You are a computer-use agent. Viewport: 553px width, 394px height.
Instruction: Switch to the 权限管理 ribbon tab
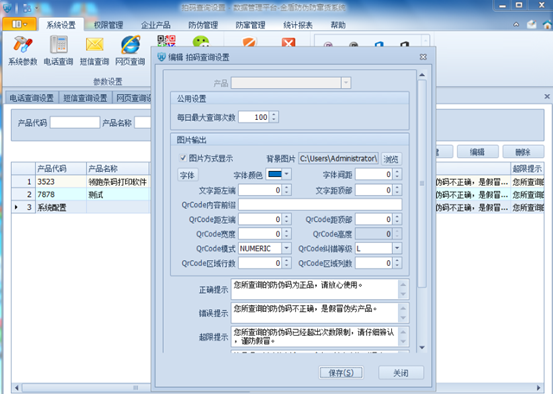(x=108, y=25)
